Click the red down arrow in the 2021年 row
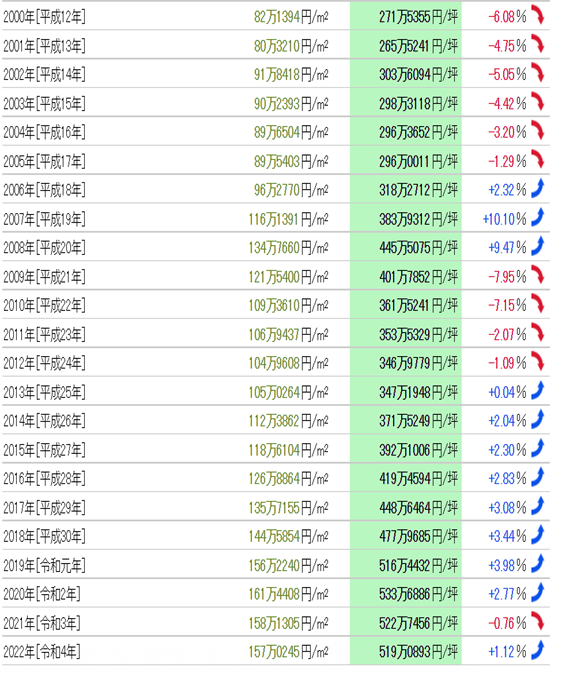566x675 pixels. [537, 621]
